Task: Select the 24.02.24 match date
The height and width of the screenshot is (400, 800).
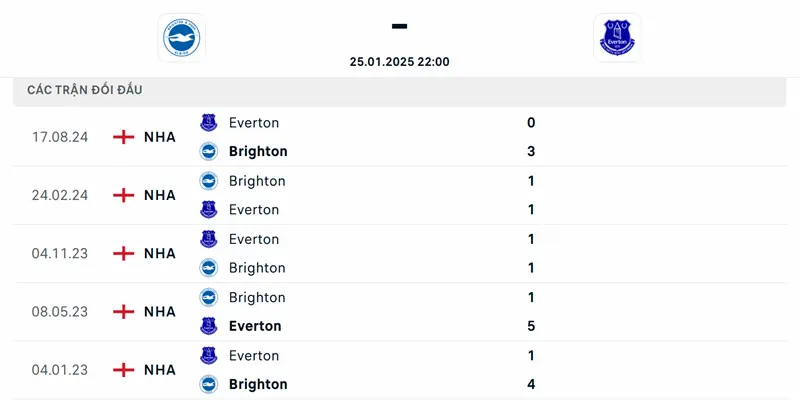Action: coord(60,195)
